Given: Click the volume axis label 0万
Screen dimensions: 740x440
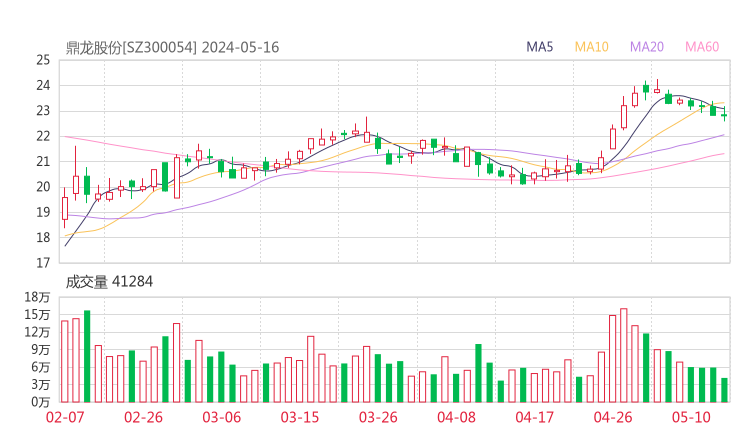Looking at the screenshot, I should 41,402.
